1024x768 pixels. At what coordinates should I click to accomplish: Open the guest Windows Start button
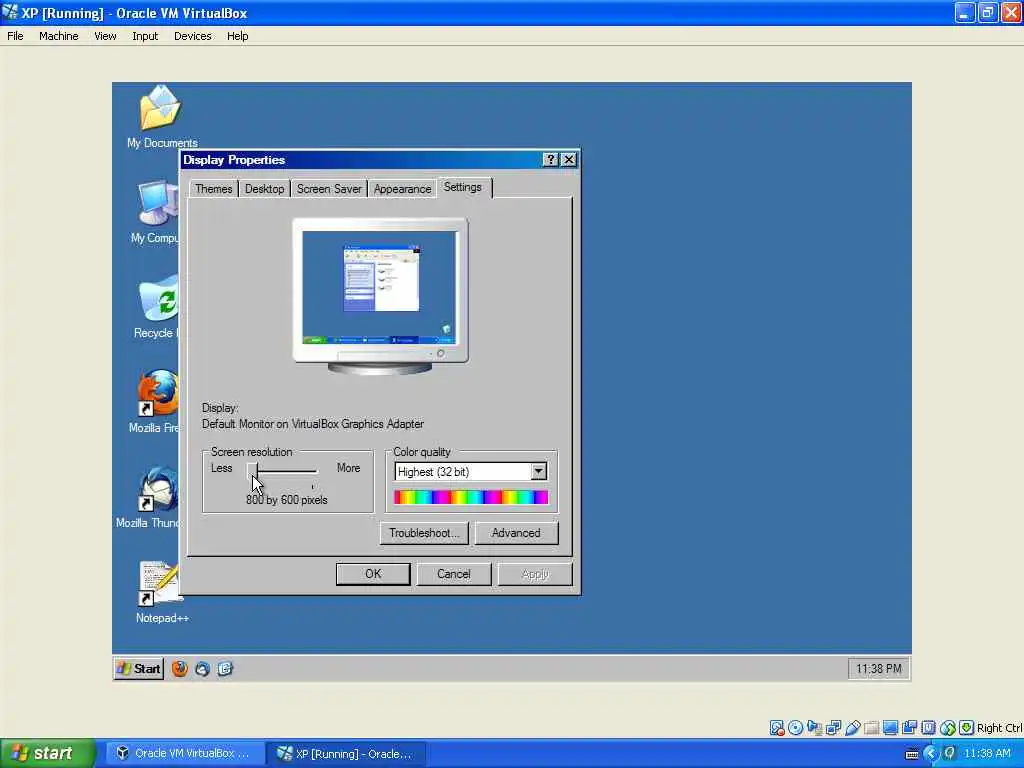click(x=138, y=669)
